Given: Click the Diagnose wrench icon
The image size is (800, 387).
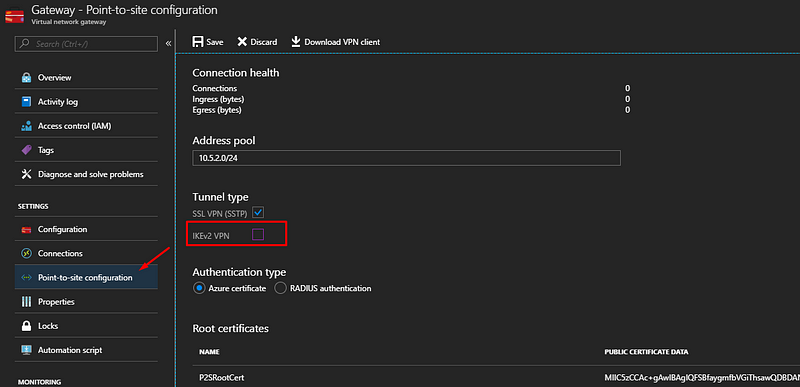Looking at the screenshot, I should 26,174.
